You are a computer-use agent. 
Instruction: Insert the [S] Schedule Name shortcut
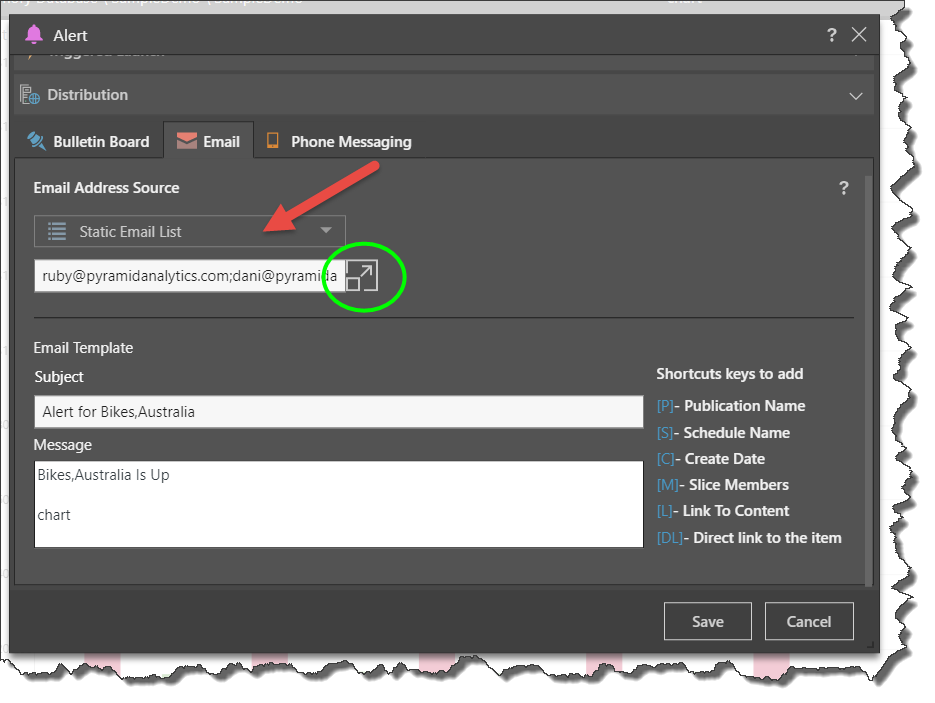(723, 433)
